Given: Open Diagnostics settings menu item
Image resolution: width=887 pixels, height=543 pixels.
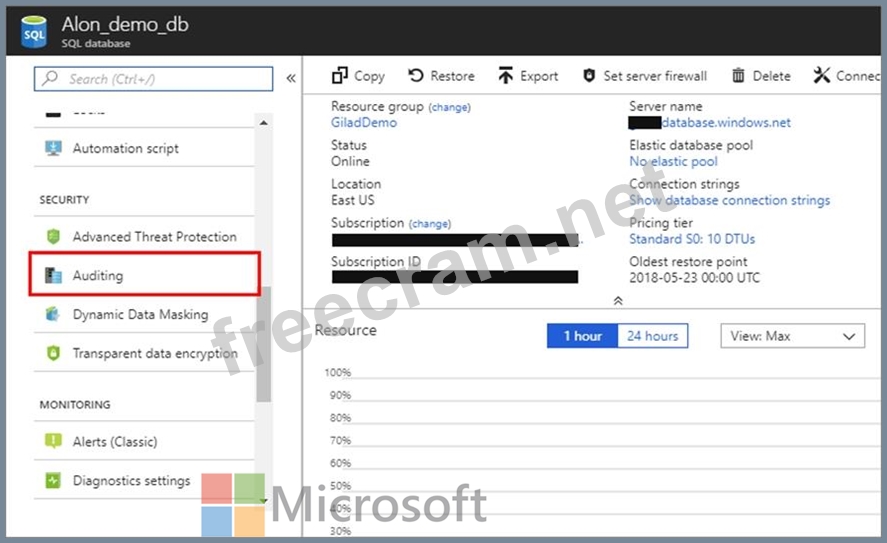Looking at the screenshot, I should 144,480.
